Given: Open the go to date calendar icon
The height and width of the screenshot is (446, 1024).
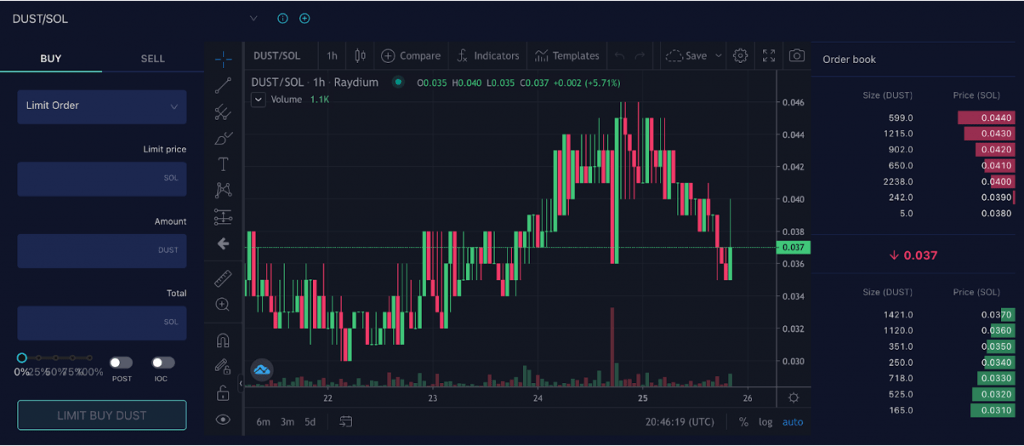Looking at the screenshot, I should (x=346, y=422).
